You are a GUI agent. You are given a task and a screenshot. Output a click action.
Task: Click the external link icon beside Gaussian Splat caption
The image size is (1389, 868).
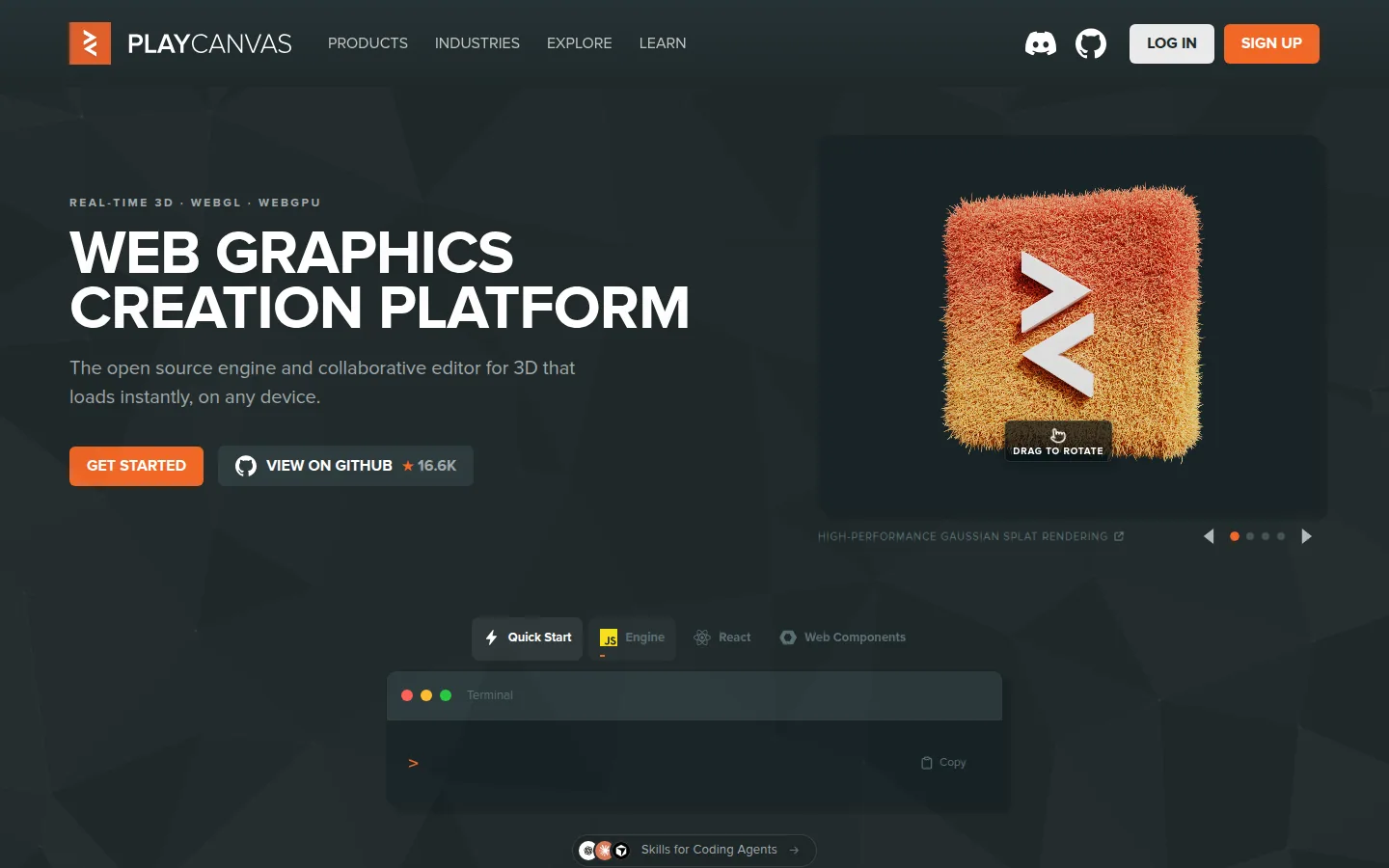1119,536
